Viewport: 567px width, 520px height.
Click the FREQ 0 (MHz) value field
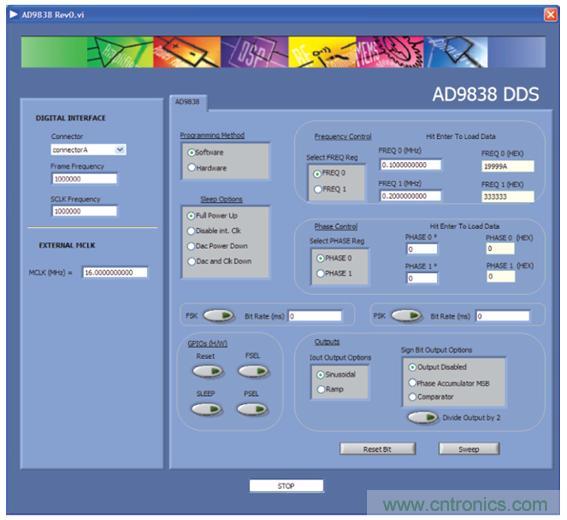410,165
